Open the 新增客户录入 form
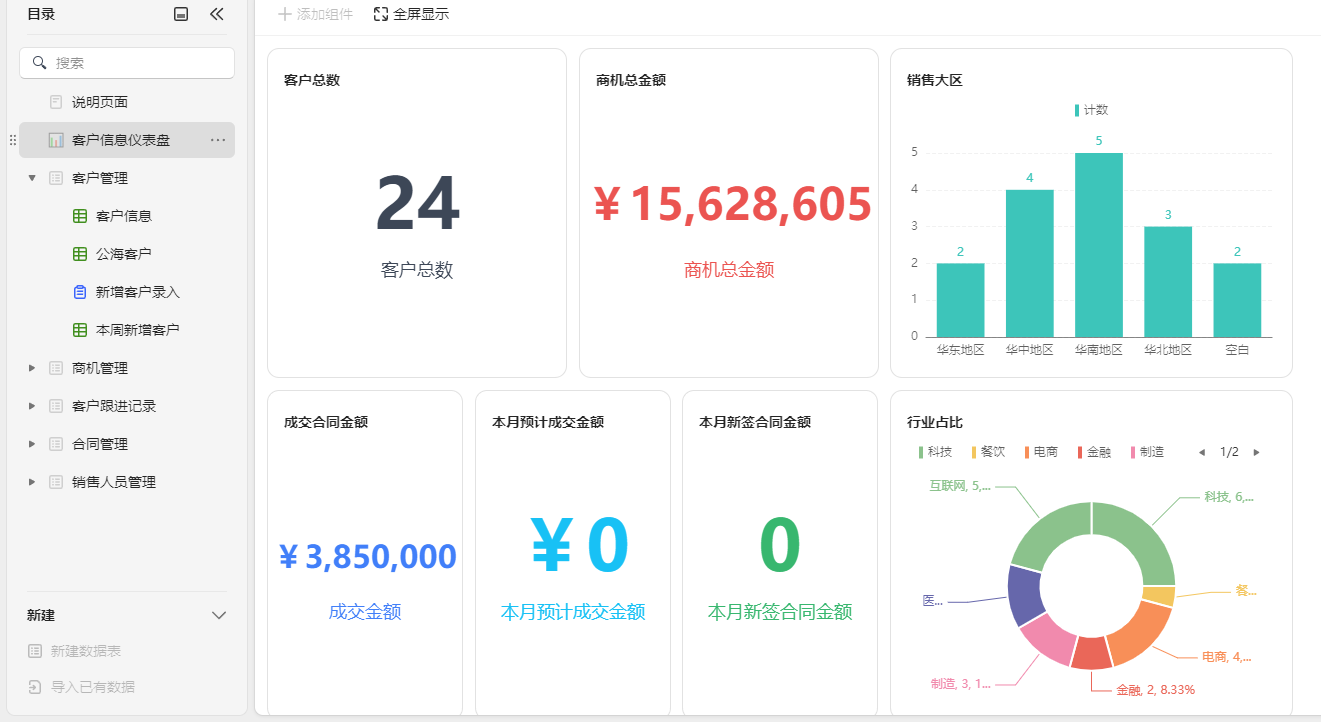 click(x=137, y=292)
